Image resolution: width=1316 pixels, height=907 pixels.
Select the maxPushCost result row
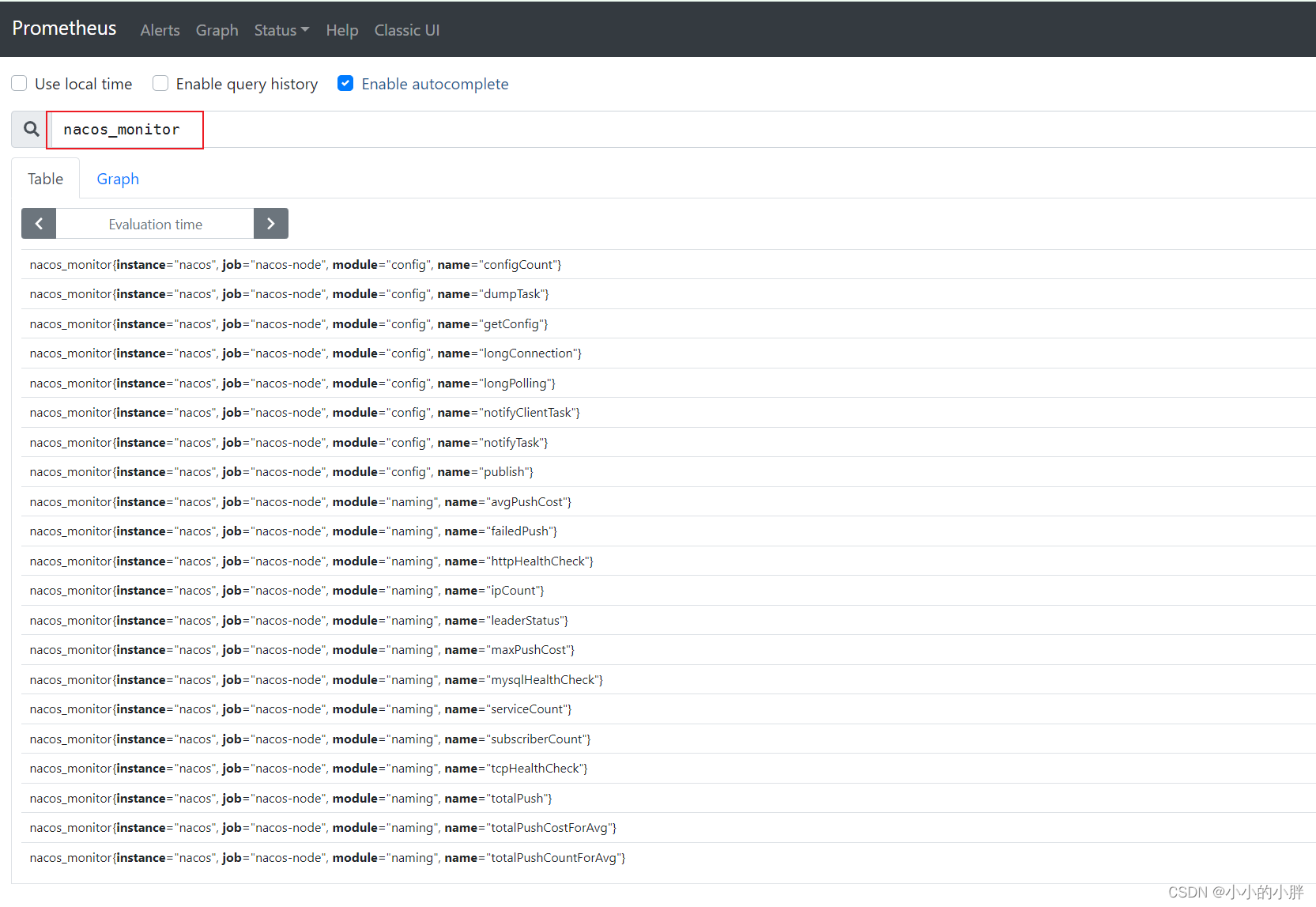tap(669, 650)
